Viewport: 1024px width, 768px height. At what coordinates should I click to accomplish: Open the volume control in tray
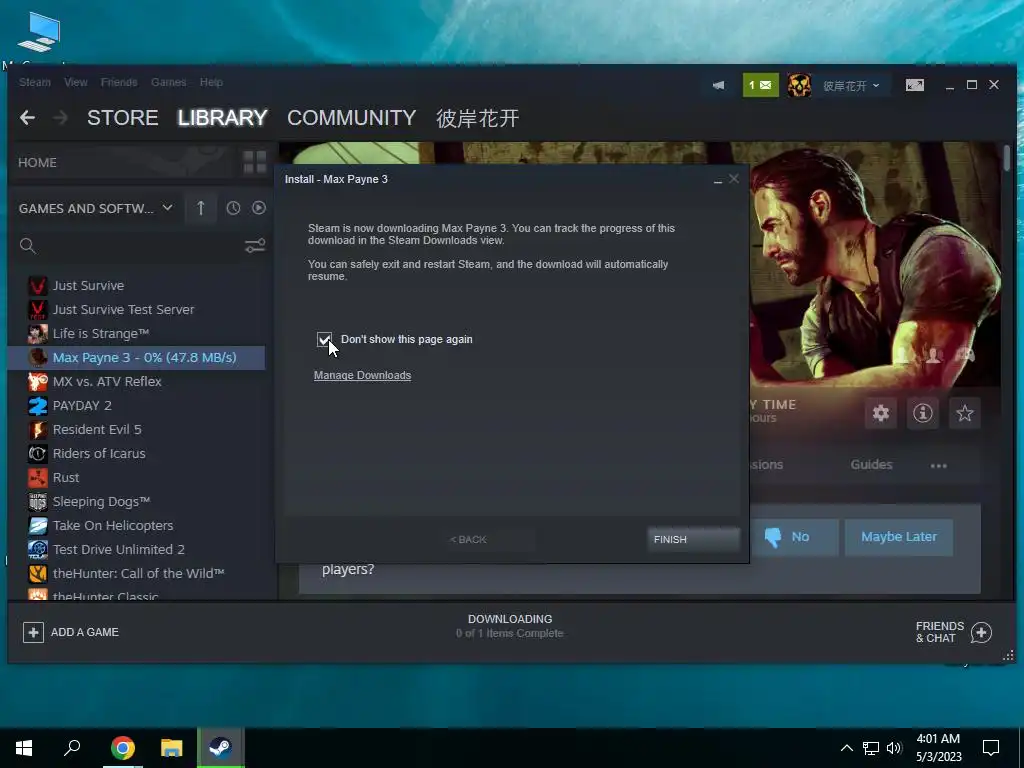894,748
